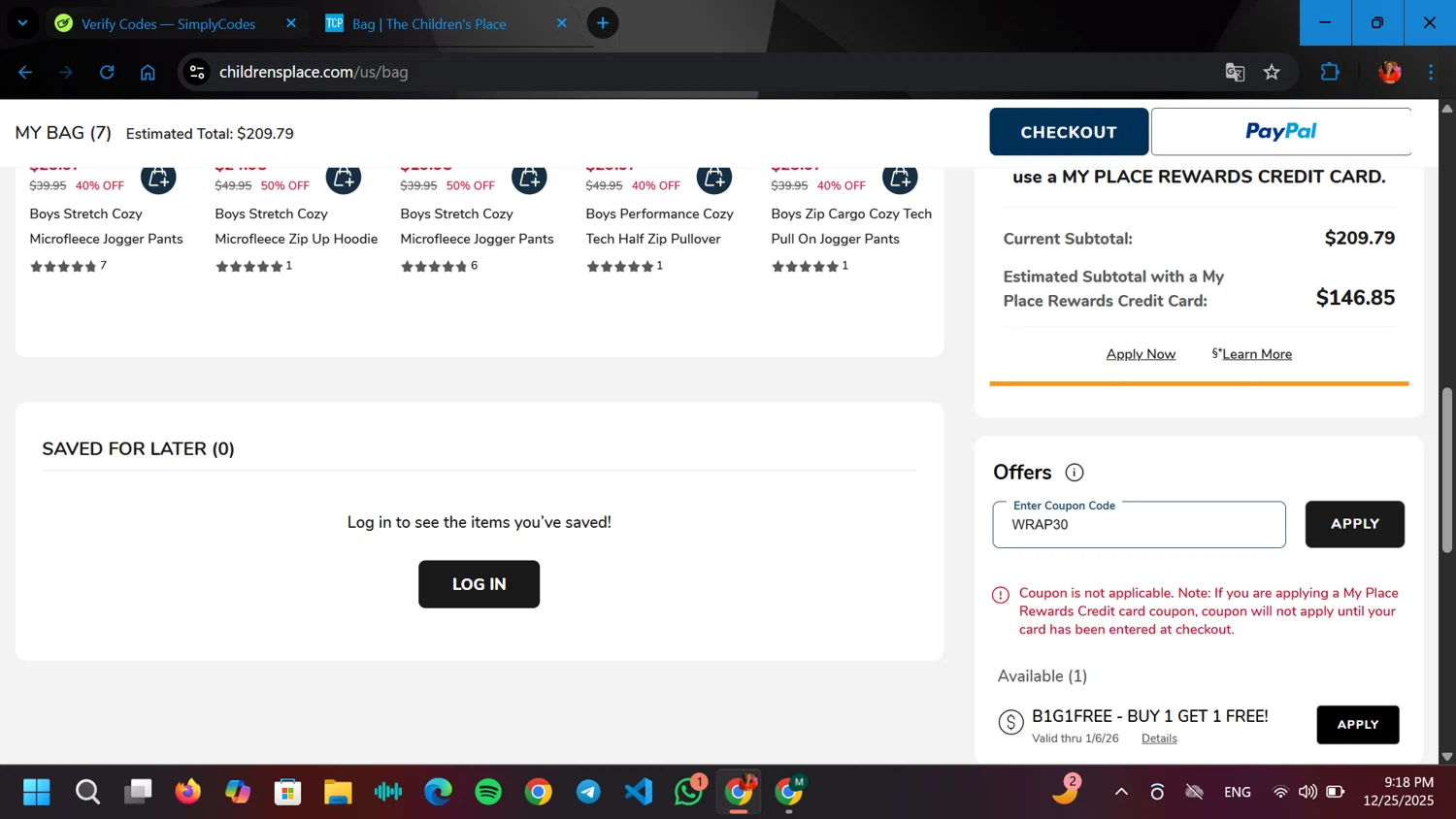Screen dimensions: 1456x819
Task: Add Boys Stretch Cozy Microfleece Zip Up Hoodie to bag
Action: click(344, 179)
